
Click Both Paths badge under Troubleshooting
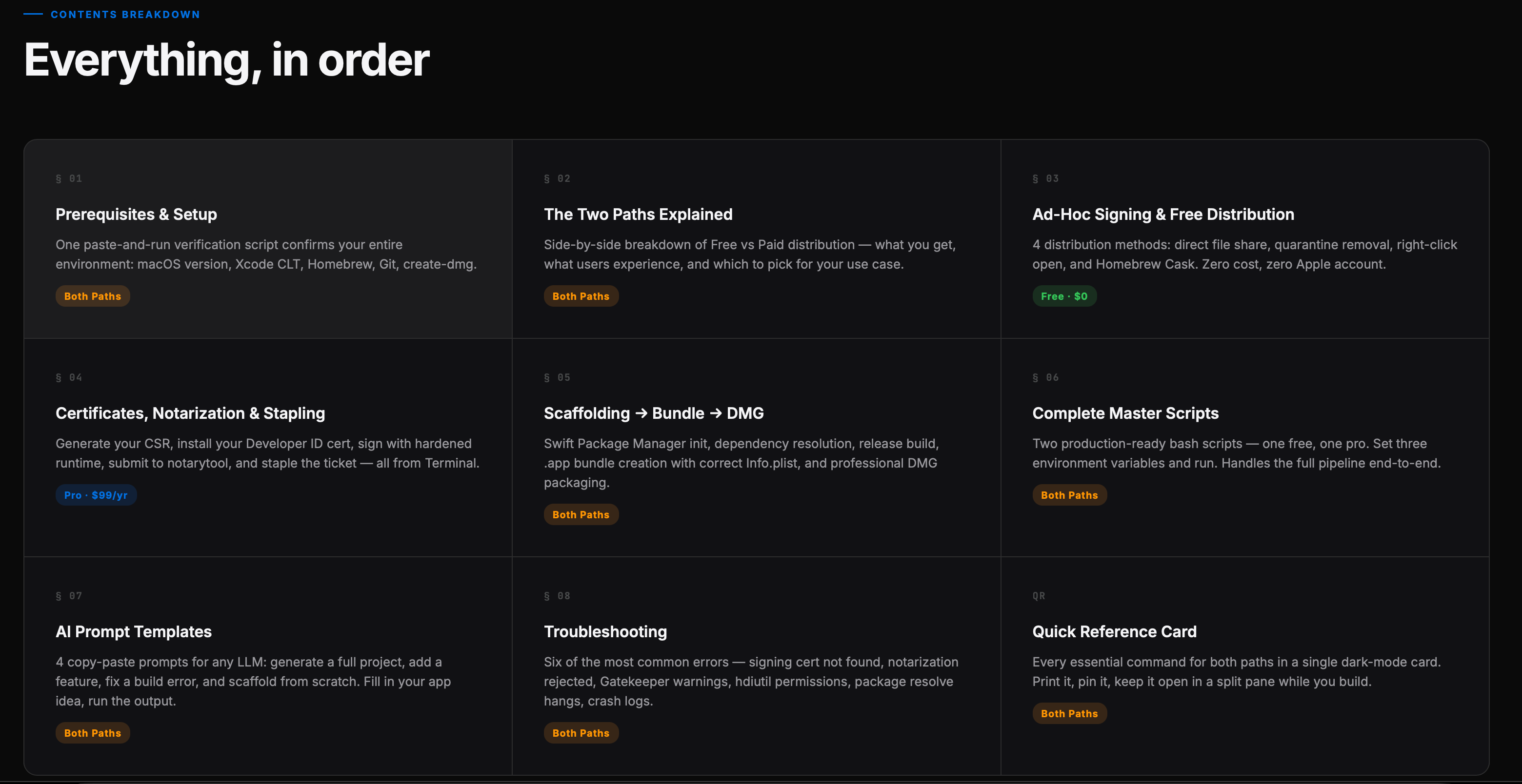(x=581, y=733)
